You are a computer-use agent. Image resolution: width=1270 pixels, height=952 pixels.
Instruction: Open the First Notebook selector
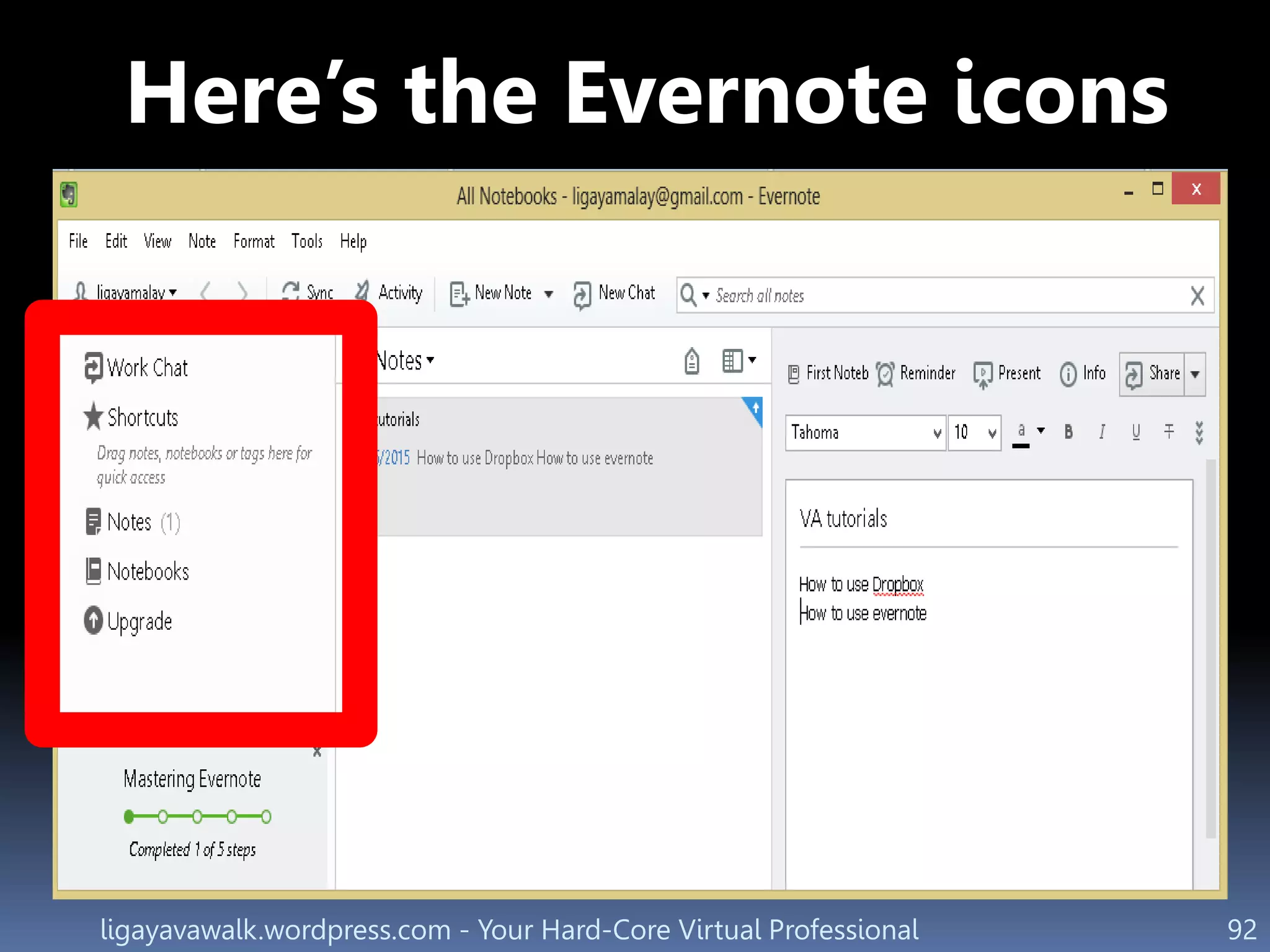click(828, 373)
